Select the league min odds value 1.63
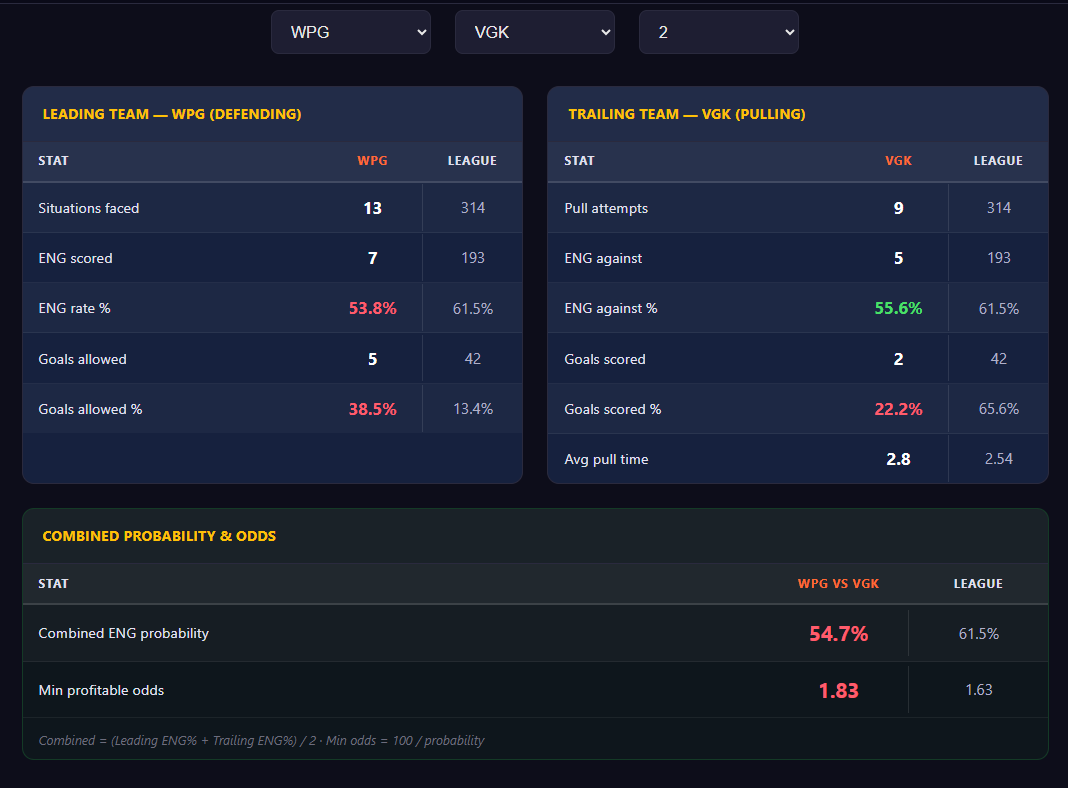This screenshot has width=1068, height=788. click(x=979, y=690)
